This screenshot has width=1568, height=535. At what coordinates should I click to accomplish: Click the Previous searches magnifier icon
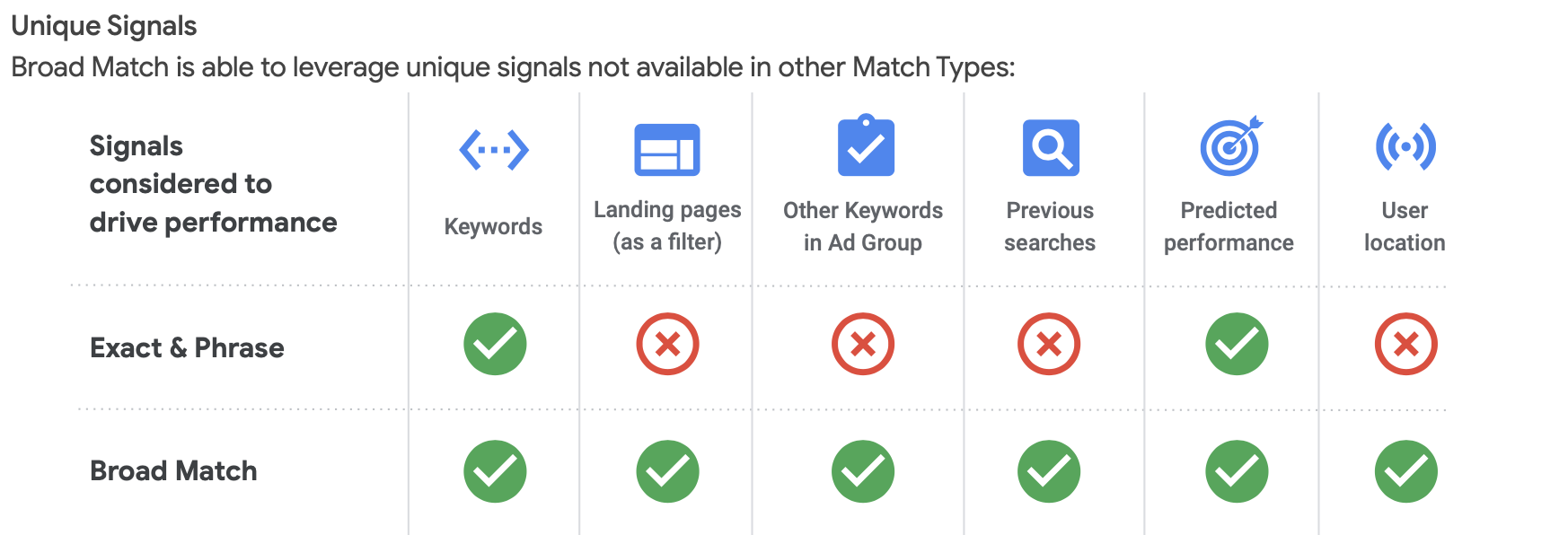point(1051,148)
